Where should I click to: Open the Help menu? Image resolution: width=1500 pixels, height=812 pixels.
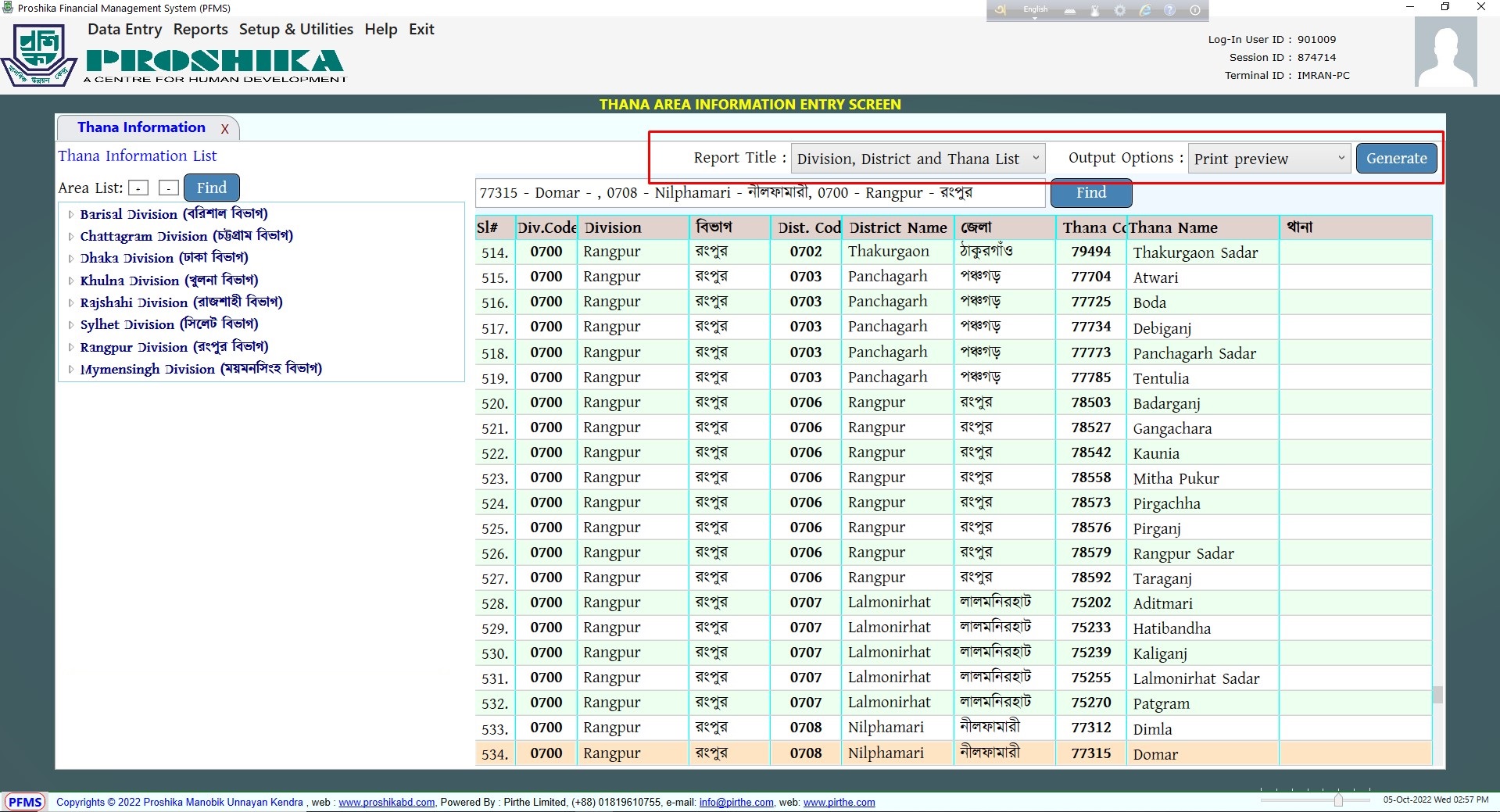381,30
